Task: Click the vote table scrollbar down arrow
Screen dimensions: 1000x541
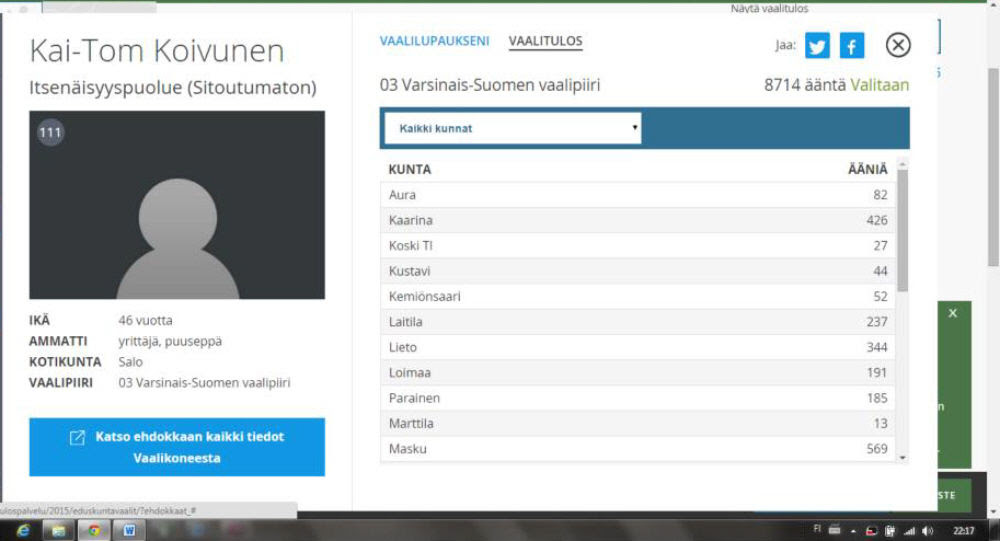Action: click(902, 457)
